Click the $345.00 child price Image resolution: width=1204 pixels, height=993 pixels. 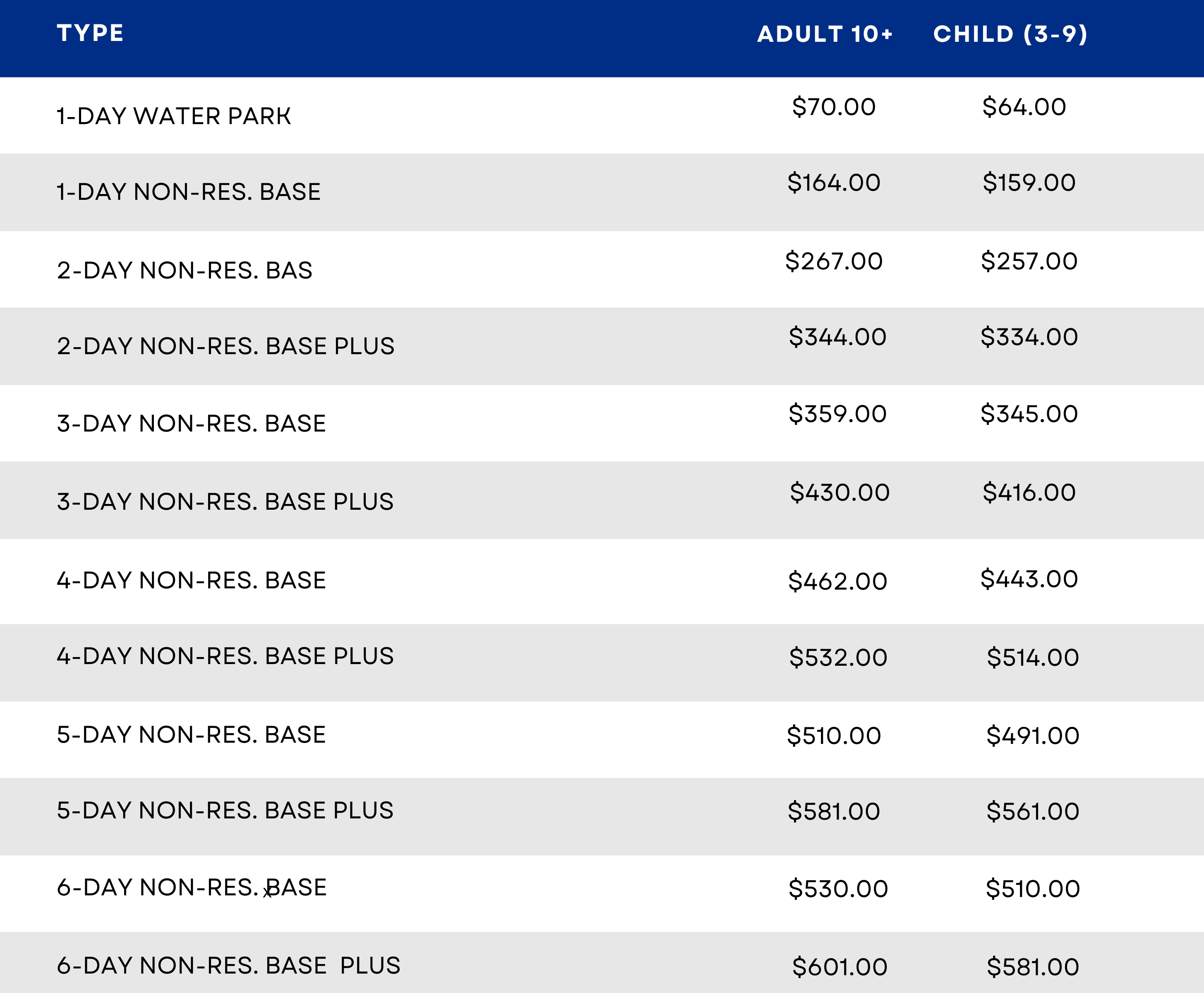coord(1029,414)
